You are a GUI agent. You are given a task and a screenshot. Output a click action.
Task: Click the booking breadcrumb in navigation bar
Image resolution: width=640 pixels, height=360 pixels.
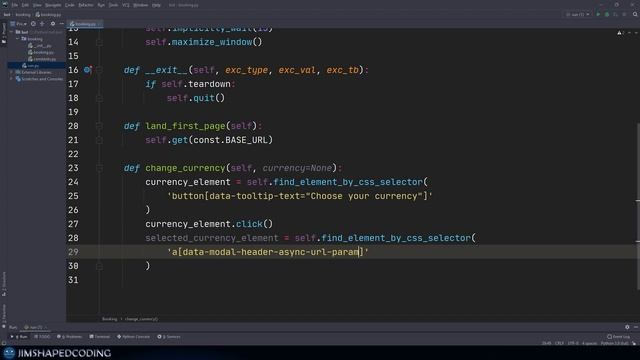pyautogui.click(x=23, y=15)
